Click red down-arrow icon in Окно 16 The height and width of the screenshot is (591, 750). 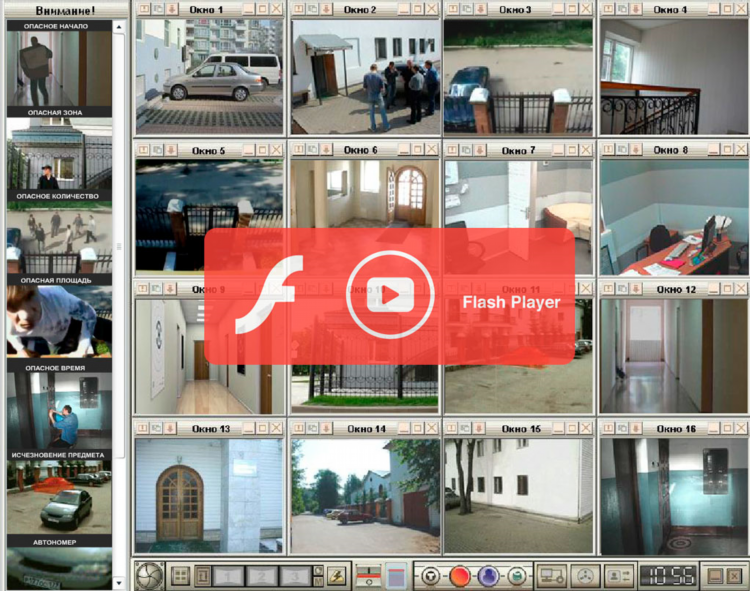(x=636, y=428)
